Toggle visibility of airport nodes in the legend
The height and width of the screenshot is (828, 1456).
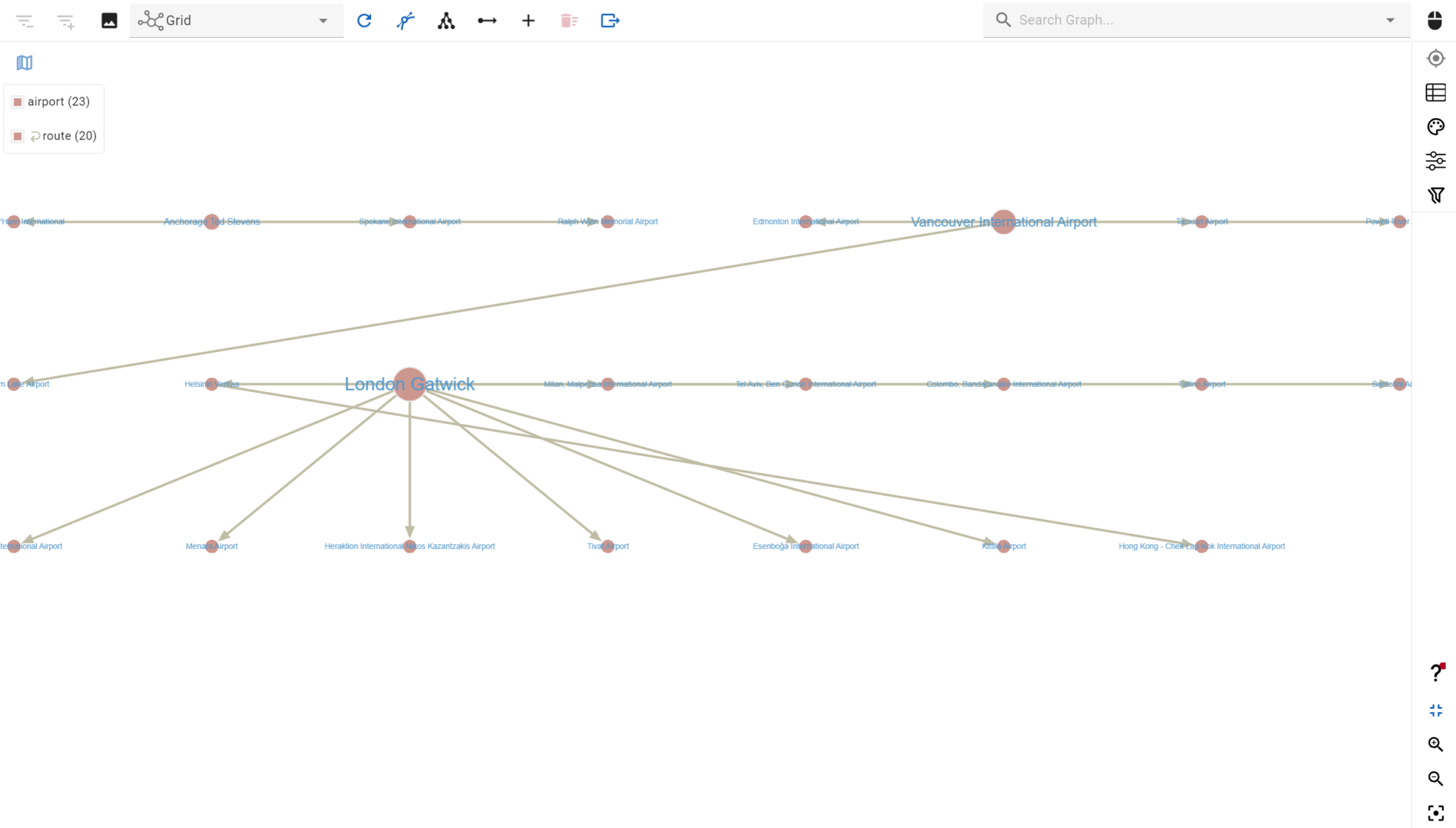point(17,101)
